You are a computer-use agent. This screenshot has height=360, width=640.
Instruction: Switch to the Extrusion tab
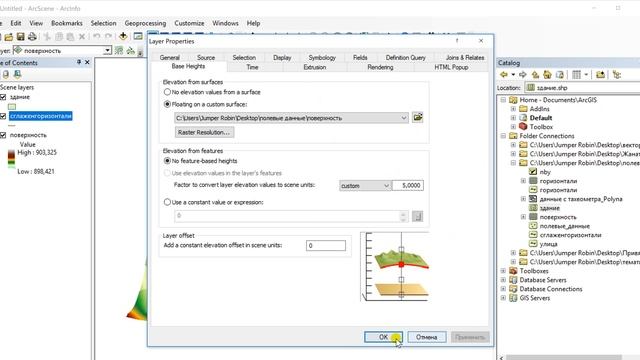pos(315,67)
